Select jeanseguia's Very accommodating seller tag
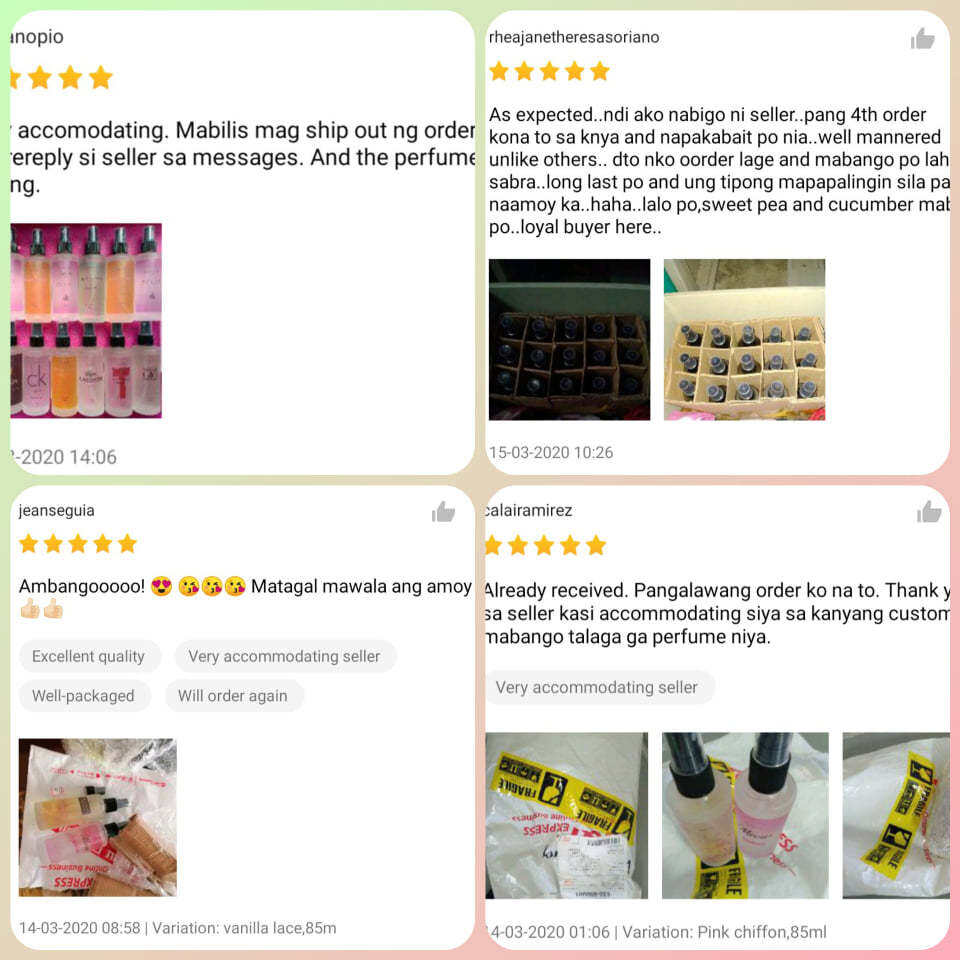The width and height of the screenshot is (960, 960). 285,656
